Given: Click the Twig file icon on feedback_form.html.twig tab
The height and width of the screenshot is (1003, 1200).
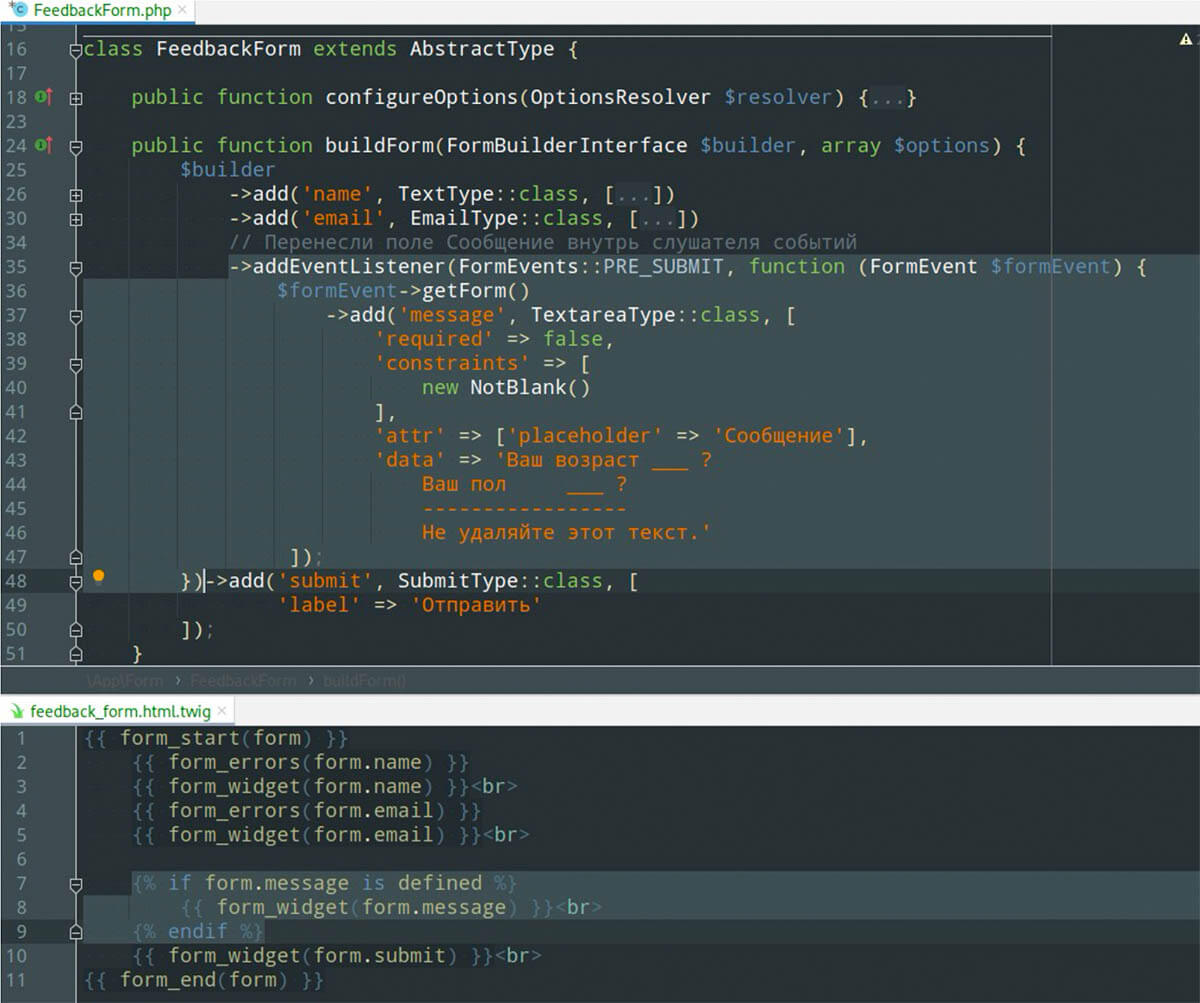Looking at the screenshot, I should coord(17,711).
